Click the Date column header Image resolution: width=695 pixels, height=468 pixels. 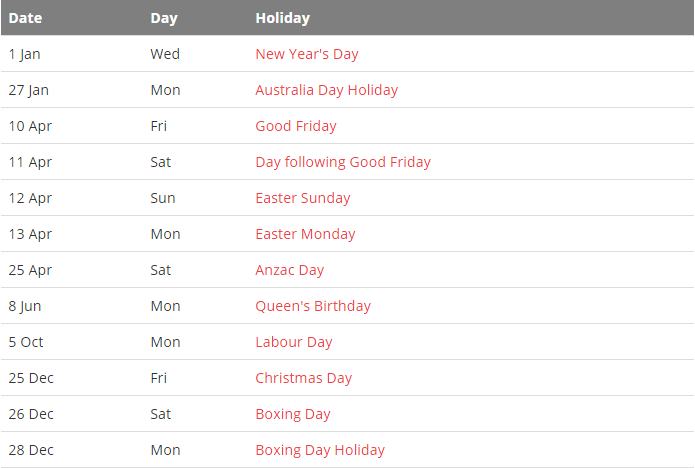25,18
